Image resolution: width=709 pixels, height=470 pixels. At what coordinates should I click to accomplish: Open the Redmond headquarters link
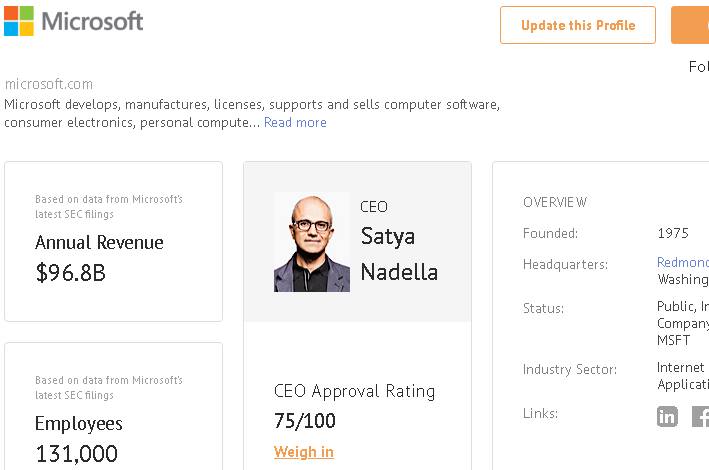(683, 264)
